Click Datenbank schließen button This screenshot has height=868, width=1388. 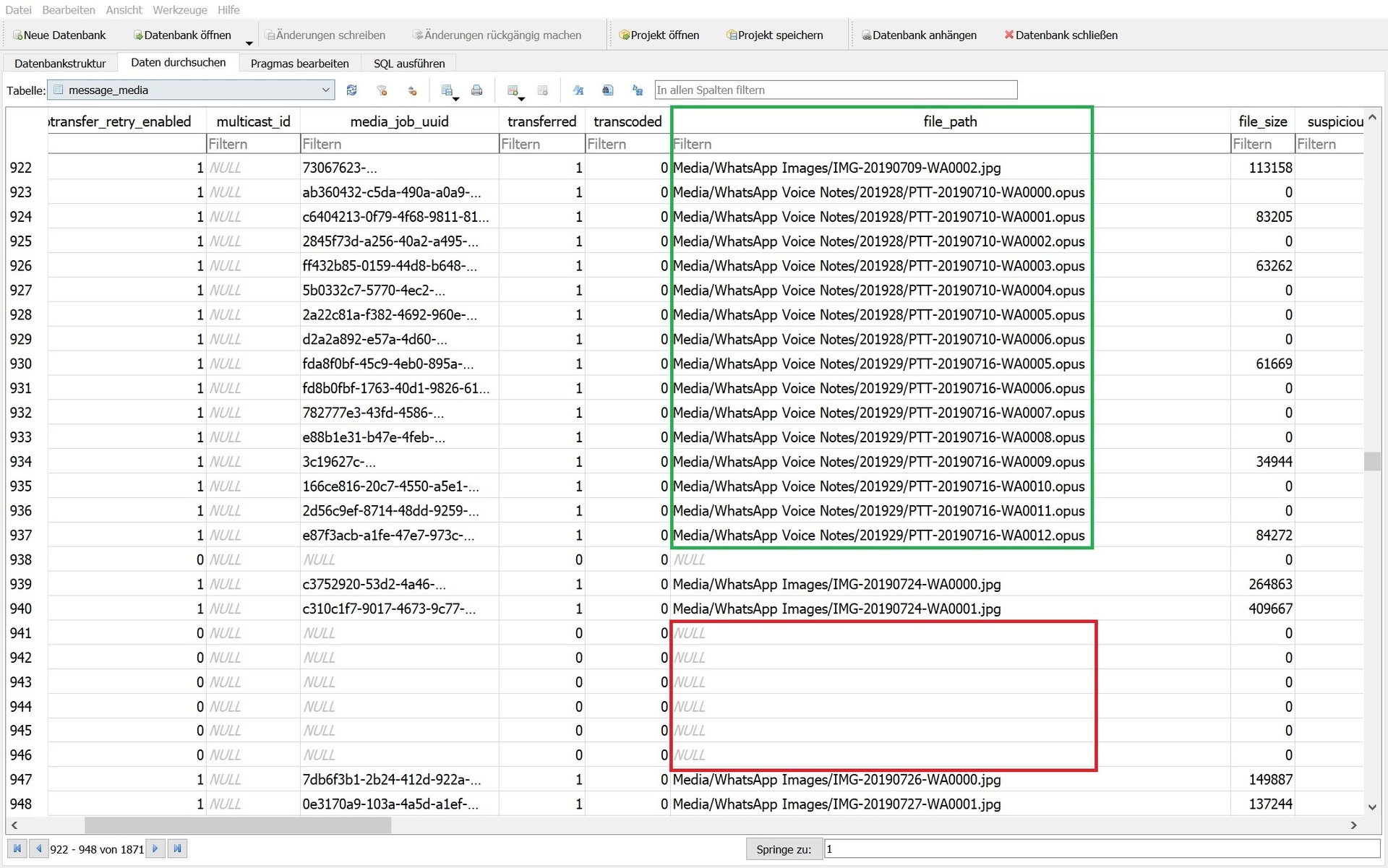[x=1061, y=35]
